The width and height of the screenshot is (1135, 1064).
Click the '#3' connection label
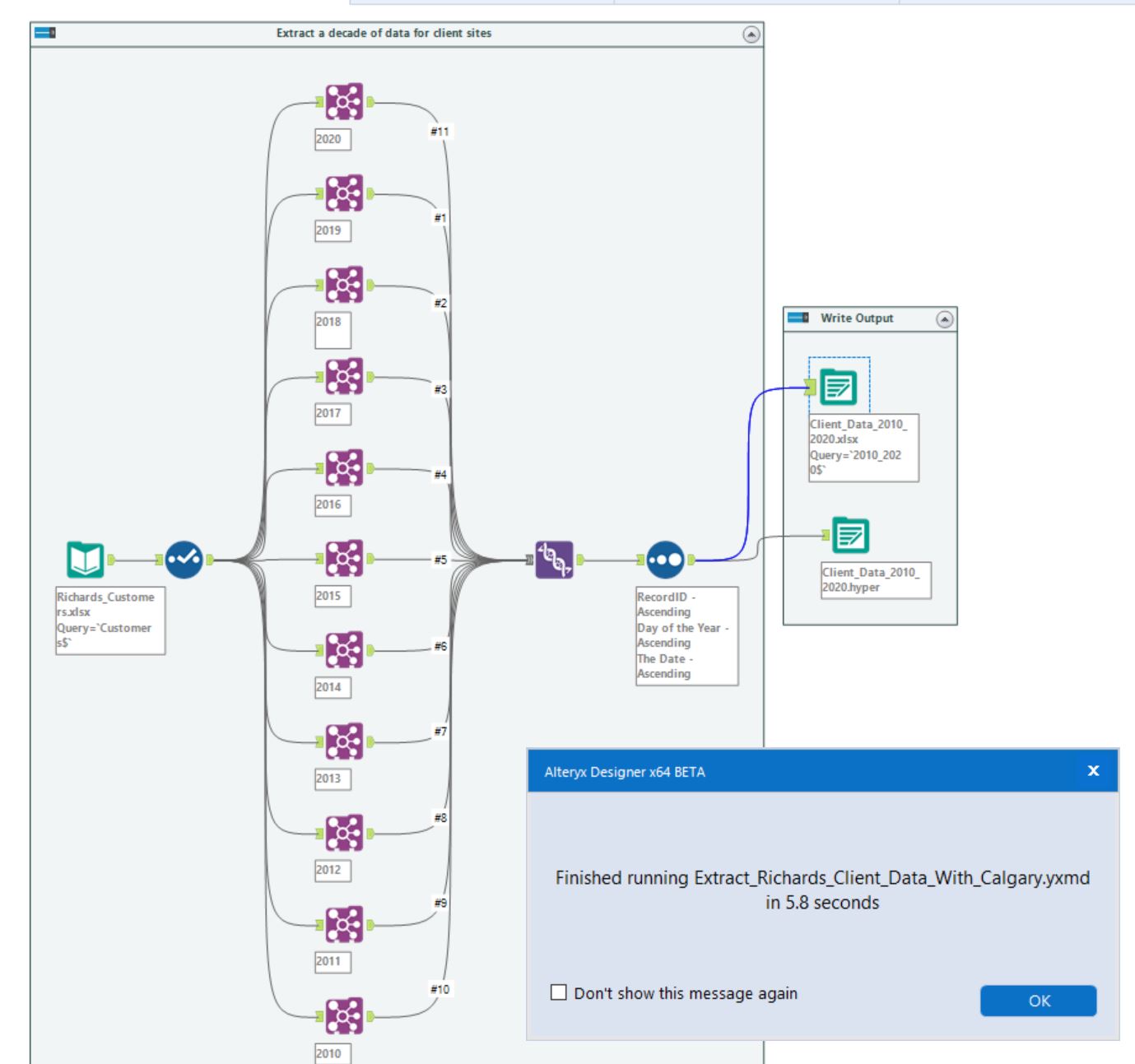point(440,389)
